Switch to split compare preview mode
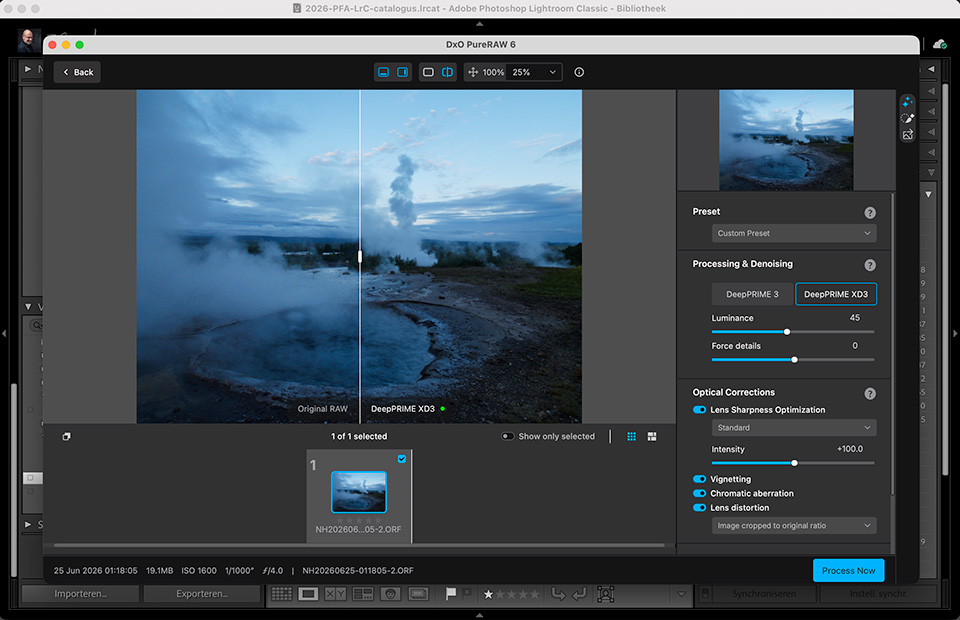 coord(448,72)
